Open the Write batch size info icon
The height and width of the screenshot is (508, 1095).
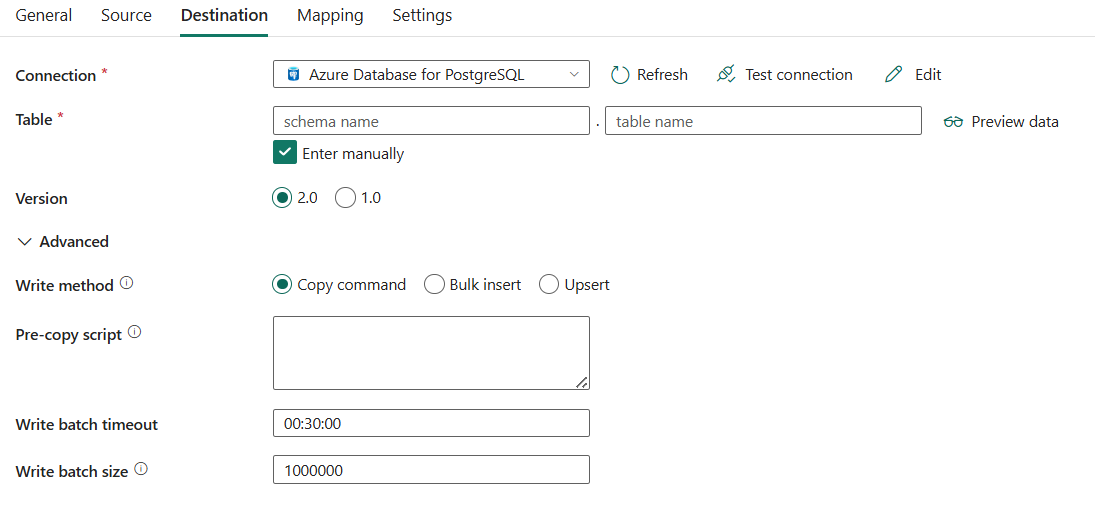[x=141, y=470]
